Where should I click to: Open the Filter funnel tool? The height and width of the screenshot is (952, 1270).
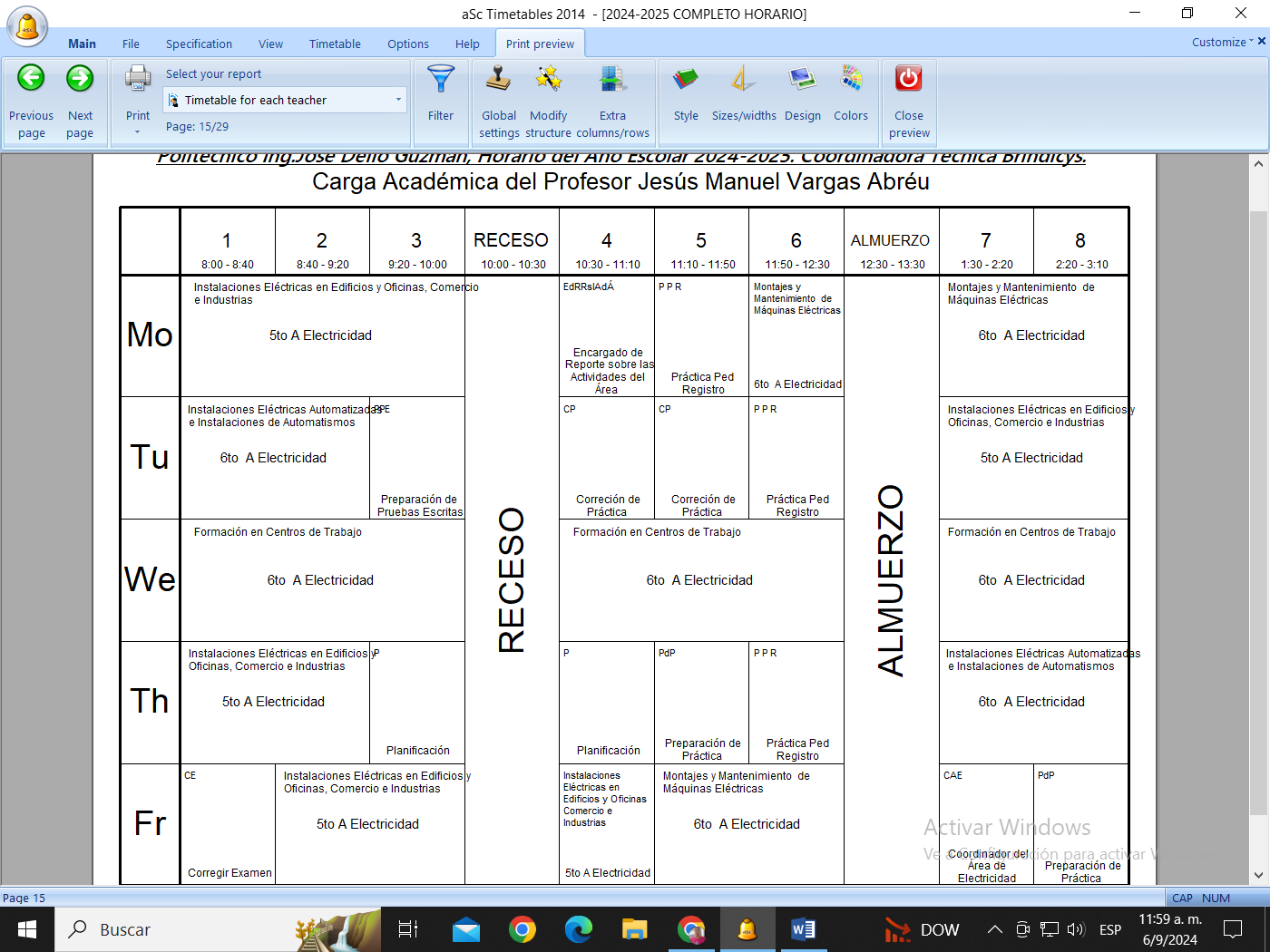(x=441, y=92)
